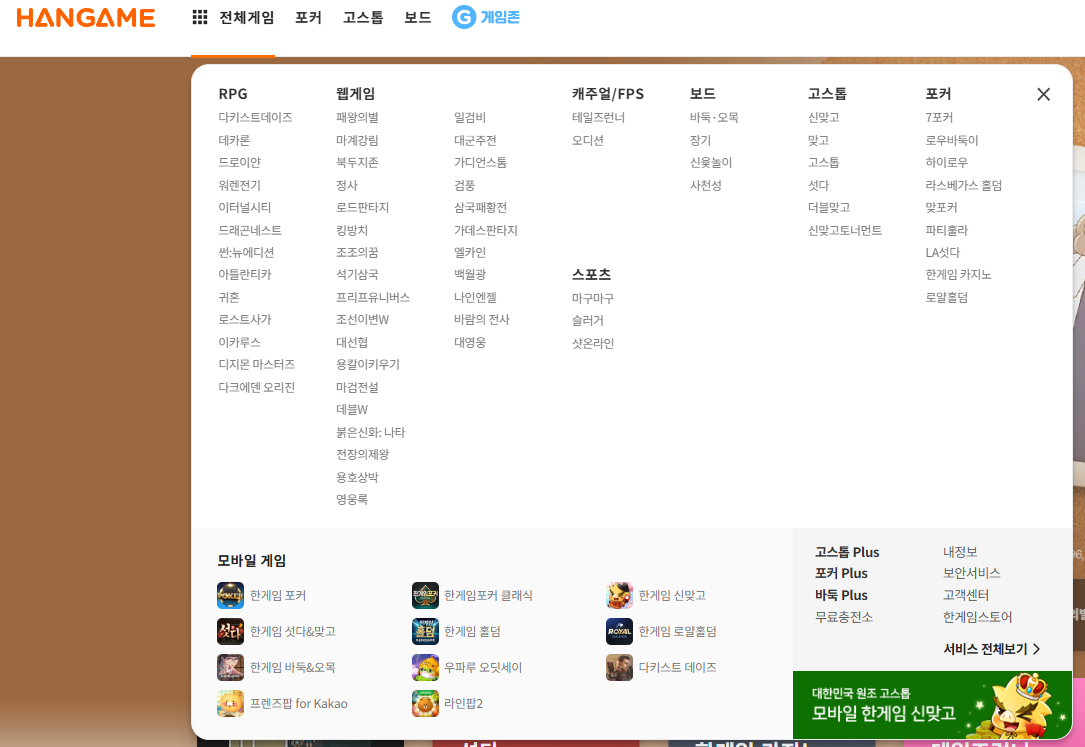Visit 고객센터
The image size is (1085, 747).
pos(966,595)
